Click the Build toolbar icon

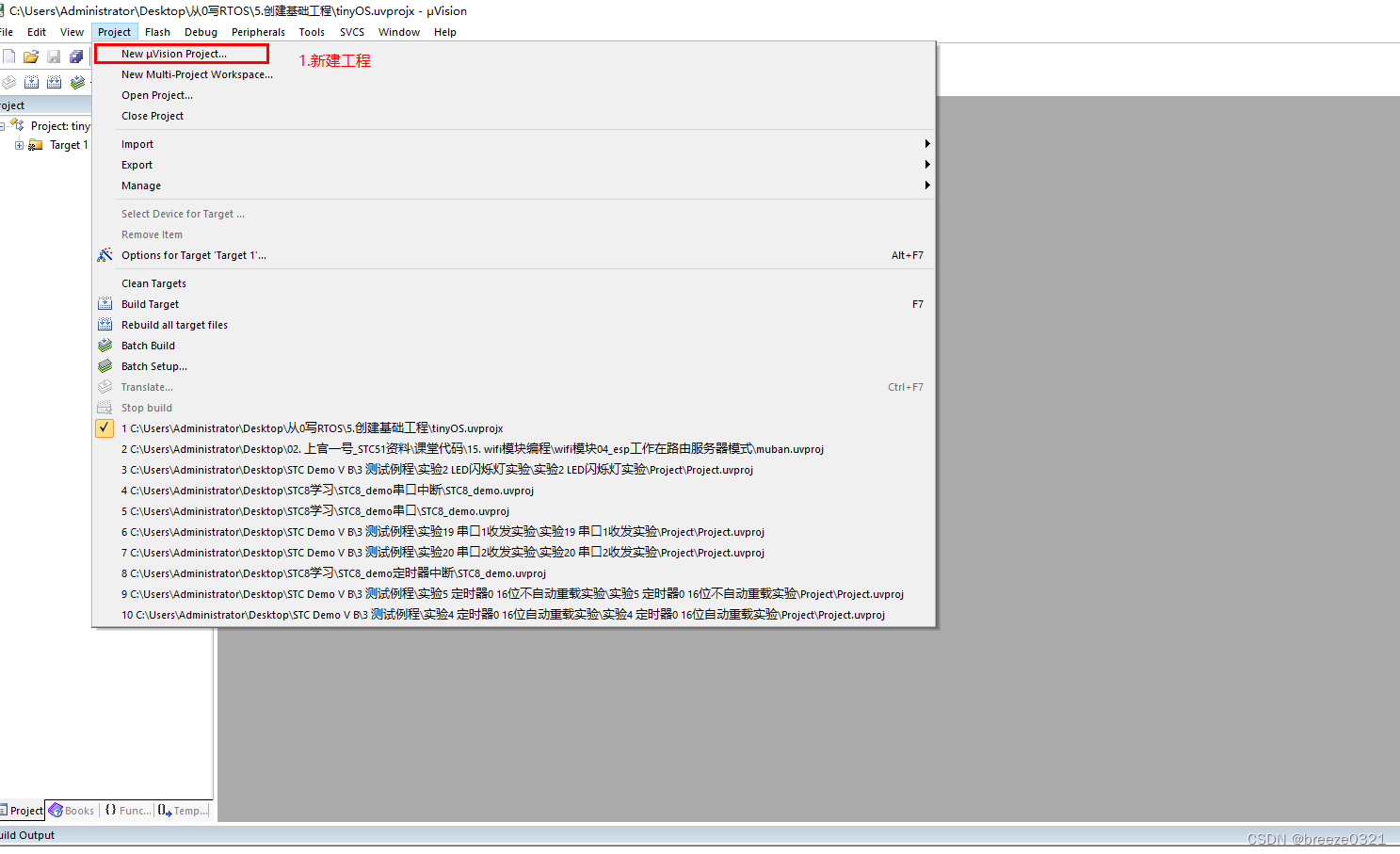(x=31, y=82)
